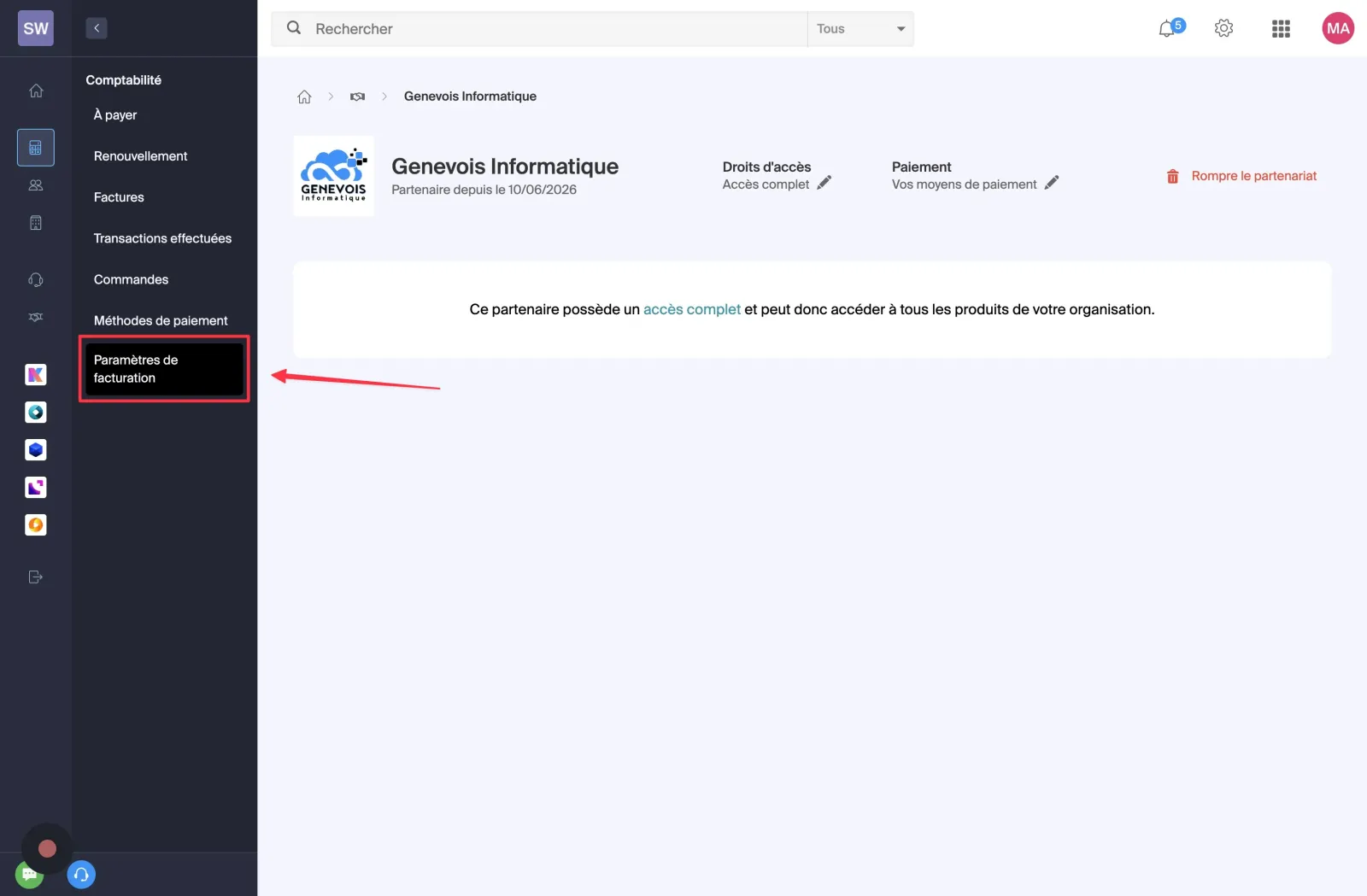Viewport: 1367px width, 896px height.
Task: Click the Genevois Informatique breadcrumb text
Action: [470, 97]
